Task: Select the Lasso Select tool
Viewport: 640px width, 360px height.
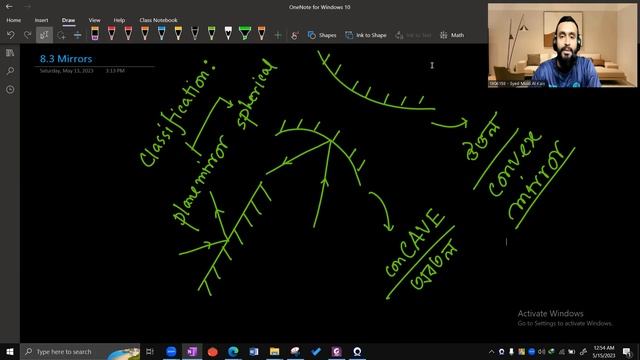Action: [61, 35]
